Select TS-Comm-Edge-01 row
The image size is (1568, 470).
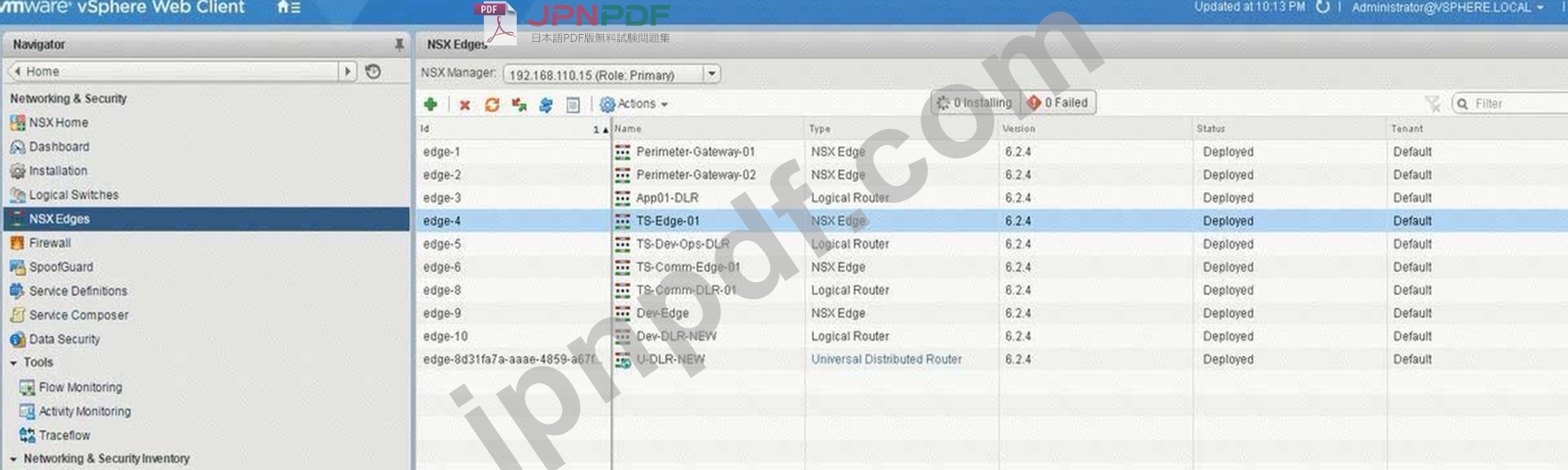(993, 268)
